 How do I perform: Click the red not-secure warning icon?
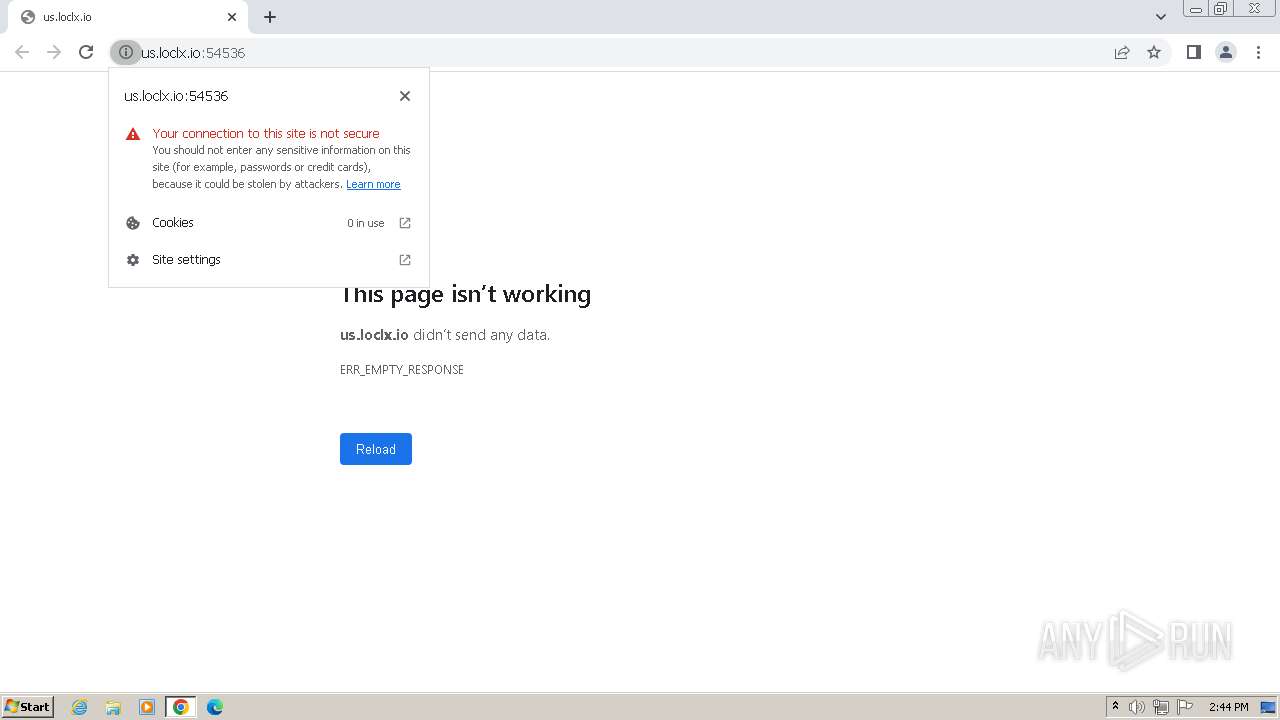click(x=133, y=134)
